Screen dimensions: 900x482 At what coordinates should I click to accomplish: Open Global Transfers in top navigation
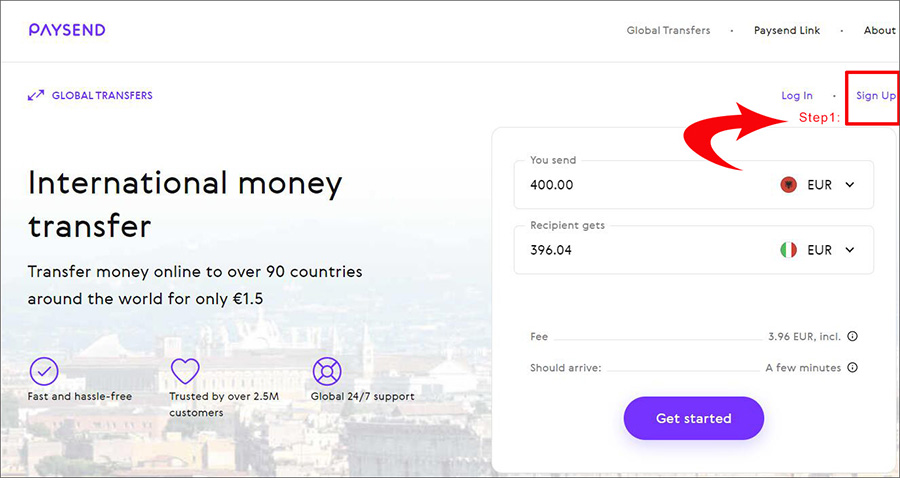click(668, 30)
